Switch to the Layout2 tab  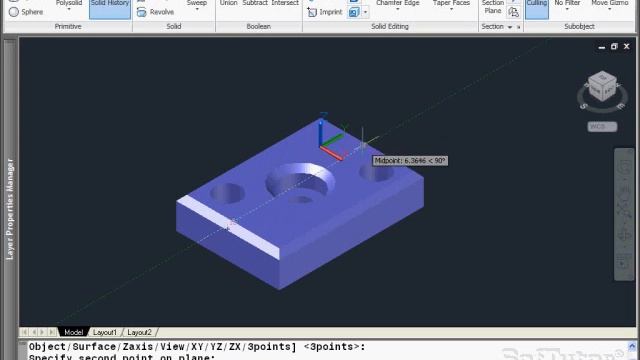point(139,332)
